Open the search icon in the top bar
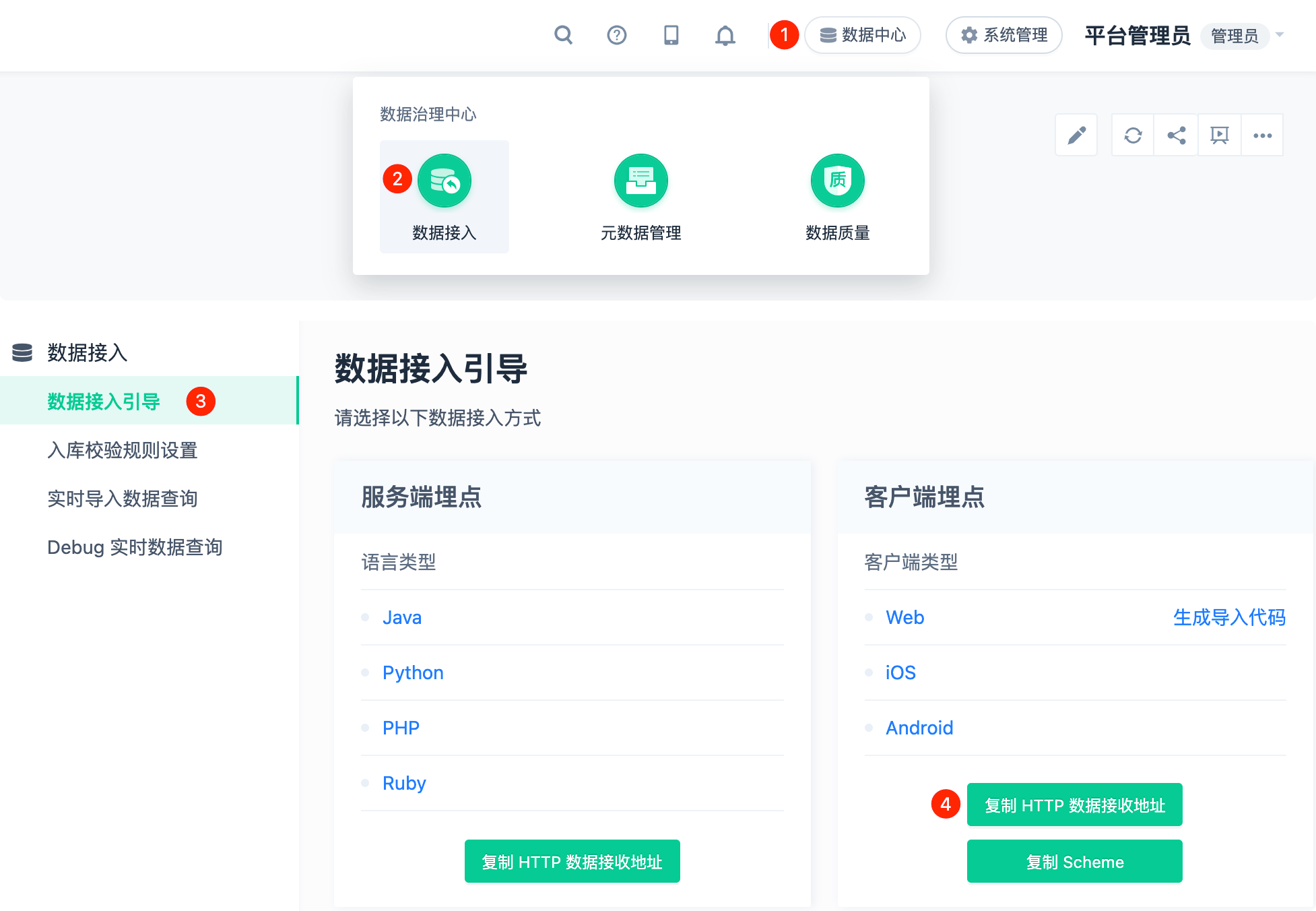Image resolution: width=1316 pixels, height=911 pixels. pyautogui.click(x=564, y=35)
